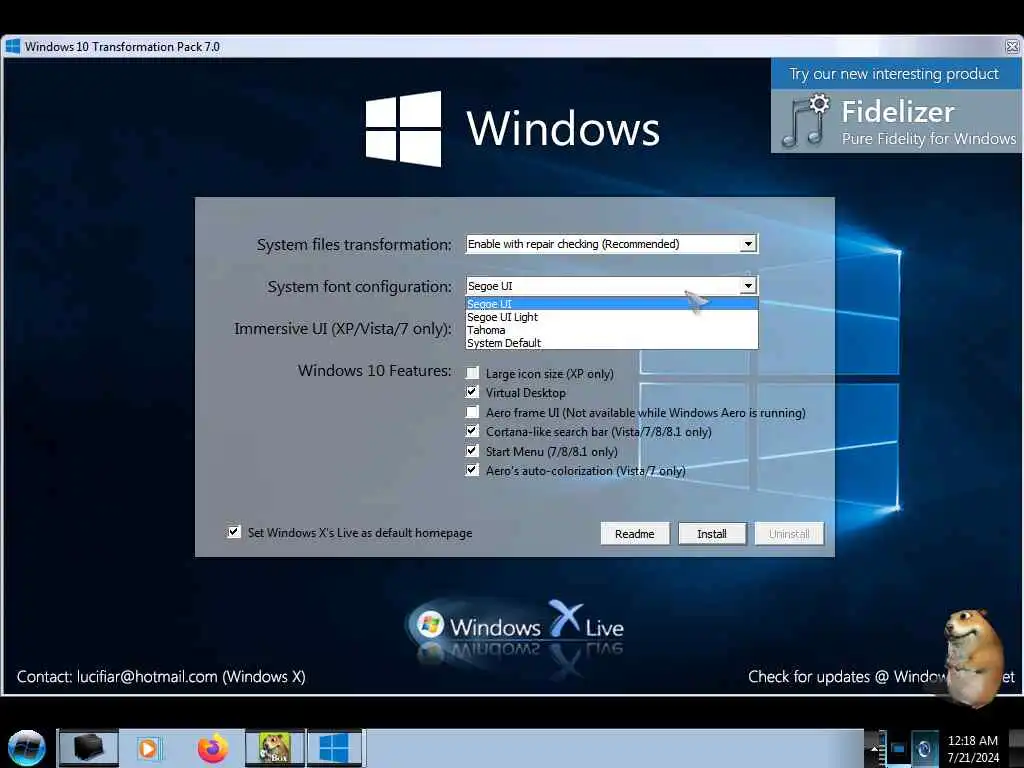Open the Windows Start orb
The image size is (1024, 768).
[26, 748]
